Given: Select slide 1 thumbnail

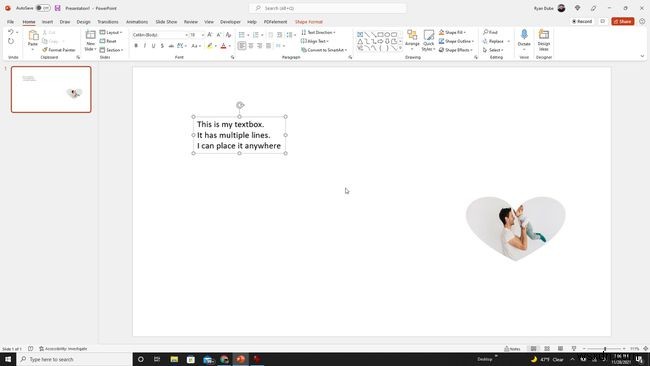Looking at the screenshot, I should 51,89.
